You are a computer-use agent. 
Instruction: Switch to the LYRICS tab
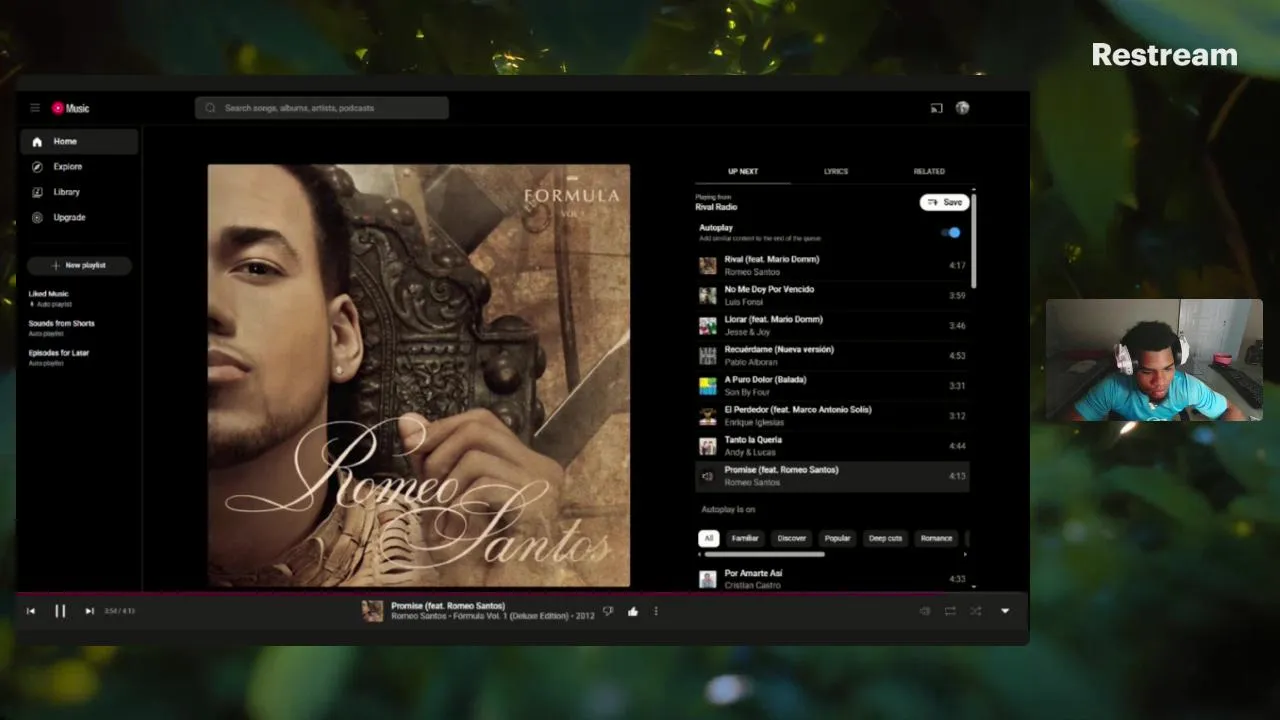pyautogui.click(x=836, y=171)
